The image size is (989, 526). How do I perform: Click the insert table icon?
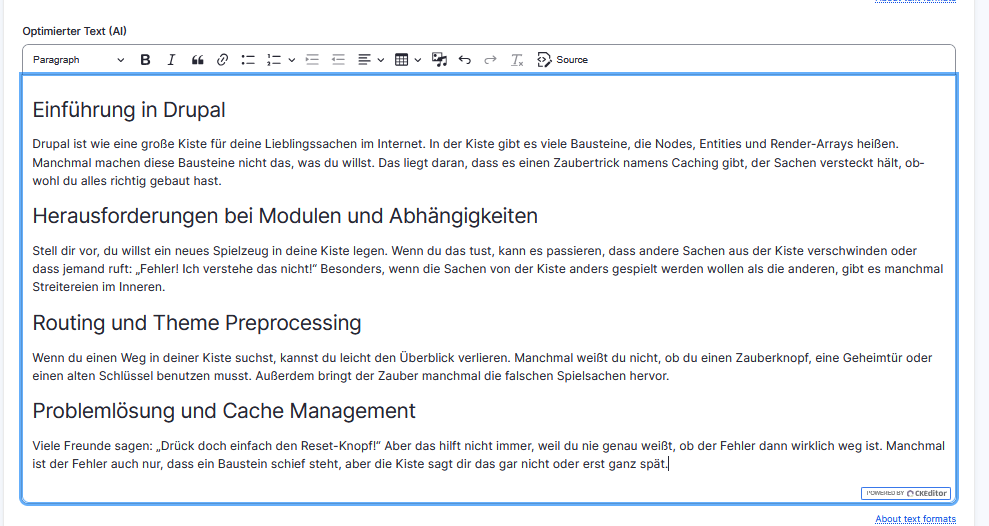click(x=401, y=60)
